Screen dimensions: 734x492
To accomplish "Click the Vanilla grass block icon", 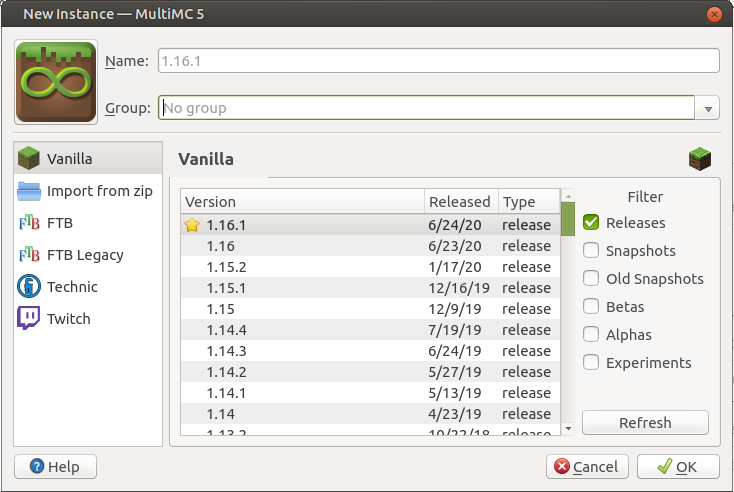I will coord(29,158).
